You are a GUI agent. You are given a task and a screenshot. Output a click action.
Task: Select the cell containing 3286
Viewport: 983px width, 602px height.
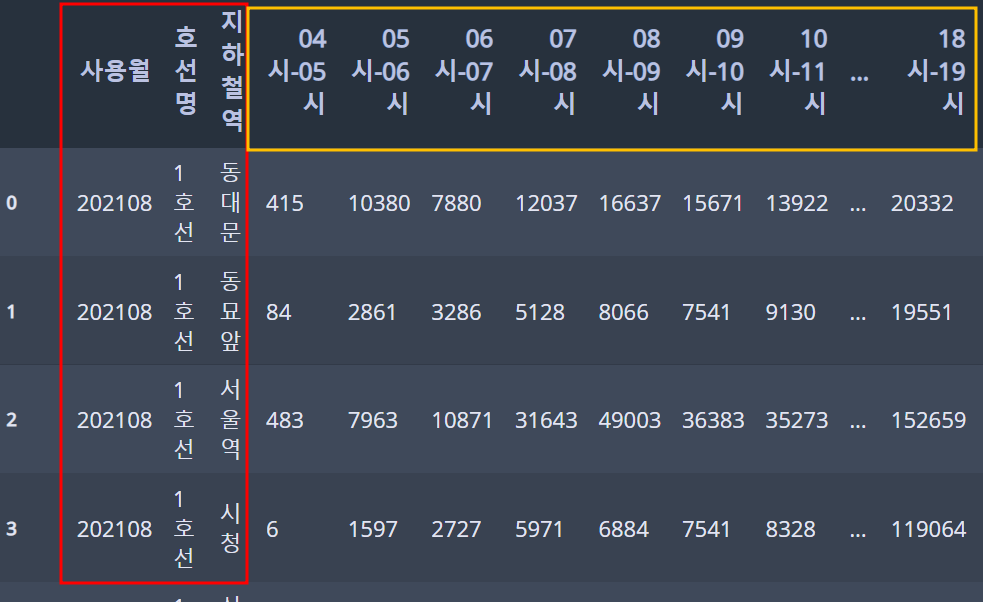pyautogui.click(x=456, y=312)
